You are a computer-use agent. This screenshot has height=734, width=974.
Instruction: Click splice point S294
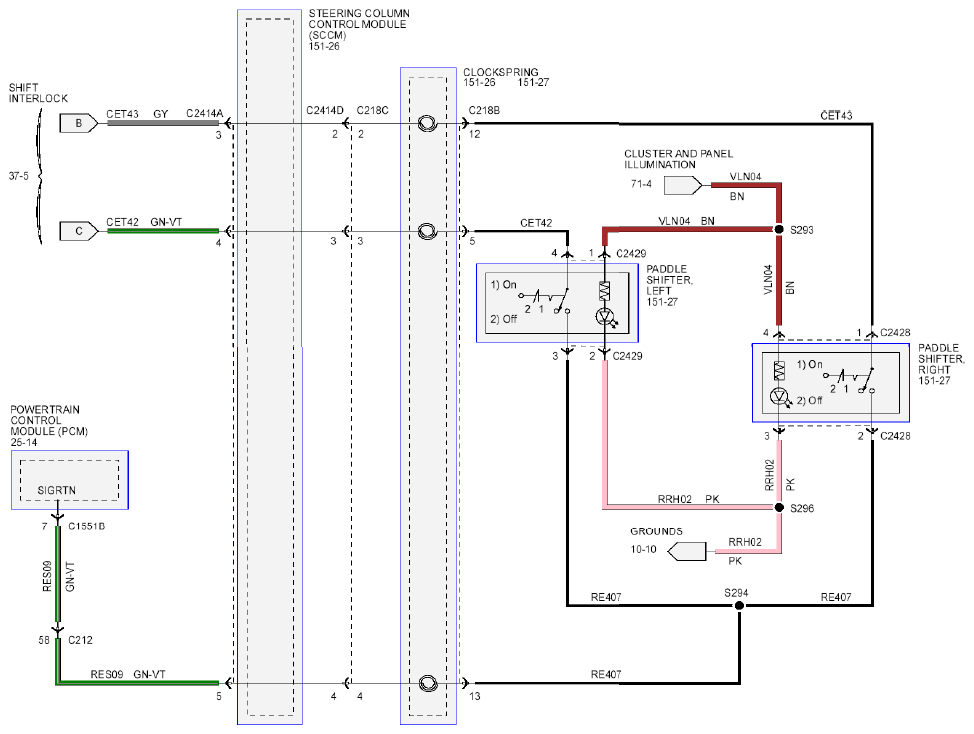[x=739, y=605]
